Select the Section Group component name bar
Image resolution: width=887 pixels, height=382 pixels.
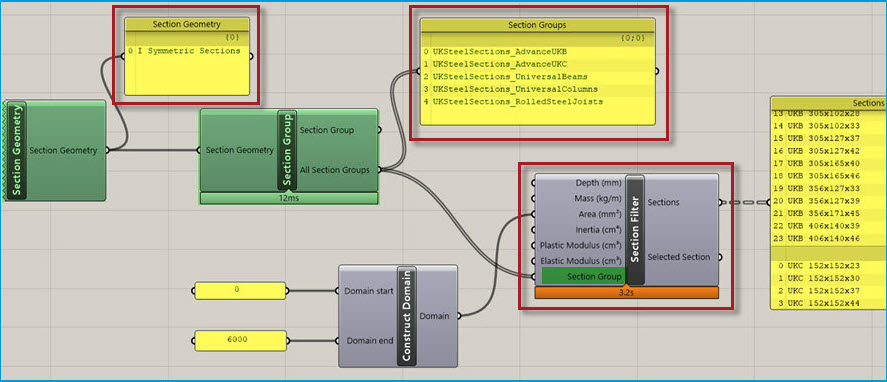point(287,150)
